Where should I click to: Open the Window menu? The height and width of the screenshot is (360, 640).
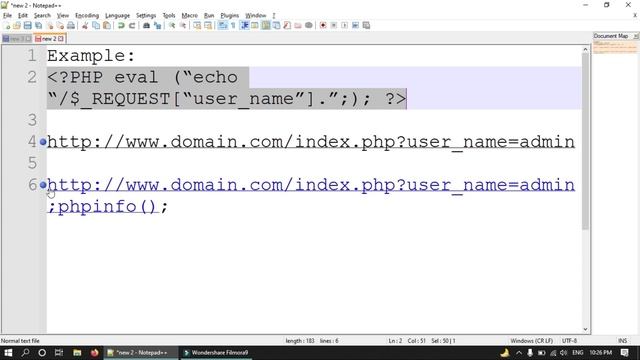pos(256,16)
